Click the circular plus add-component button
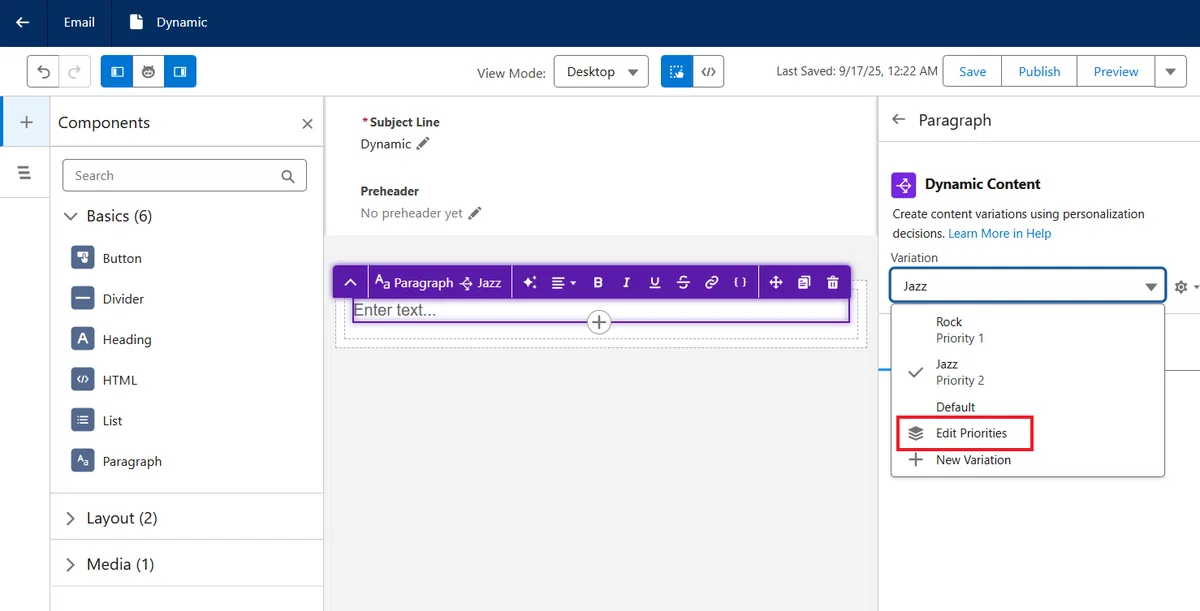This screenshot has width=1200, height=611. click(x=598, y=322)
